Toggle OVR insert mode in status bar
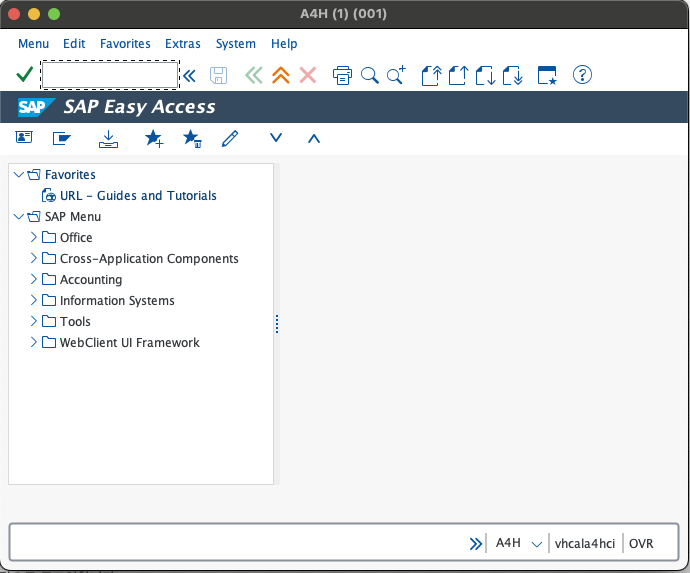The height and width of the screenshot is (573, 690). coord(641,544)
